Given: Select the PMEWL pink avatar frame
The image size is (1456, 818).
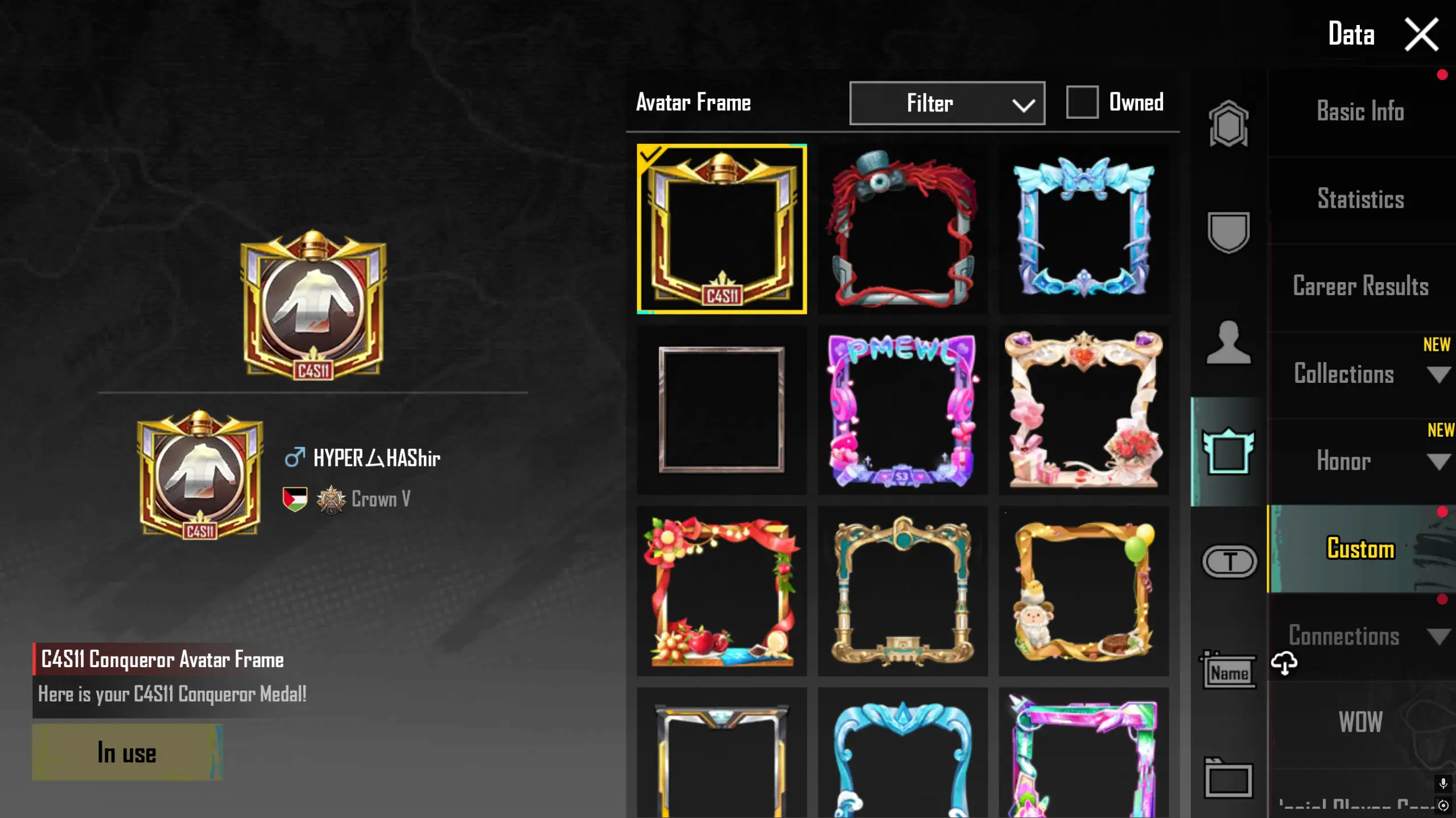Looking at the screenshot, I should coord(902,410).
